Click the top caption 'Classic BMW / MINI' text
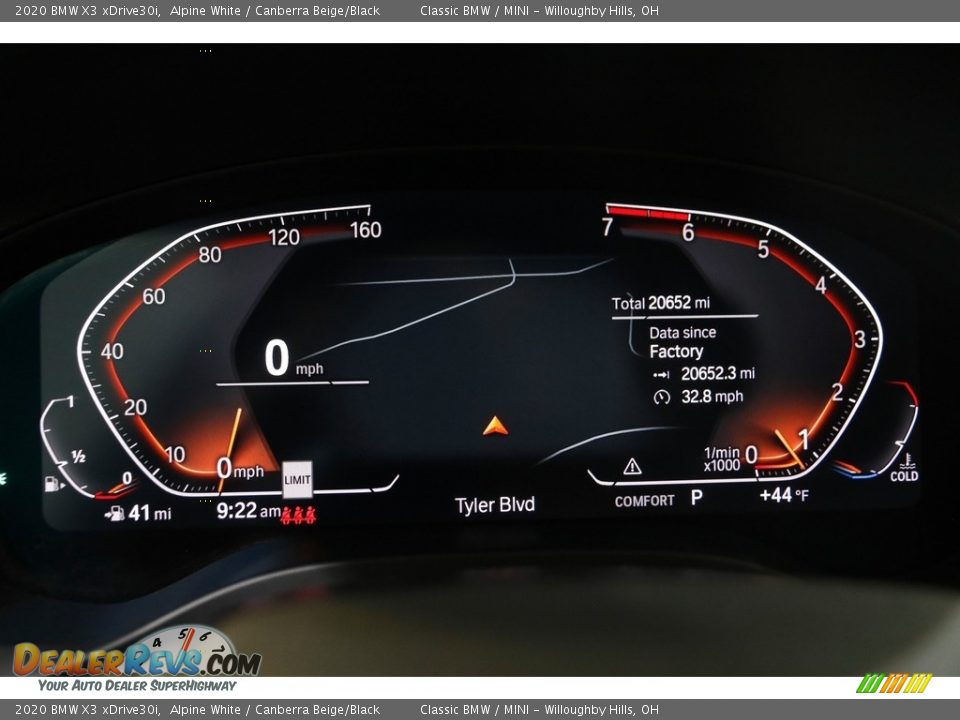Screen dimensions: 960x720 [474, 10]
